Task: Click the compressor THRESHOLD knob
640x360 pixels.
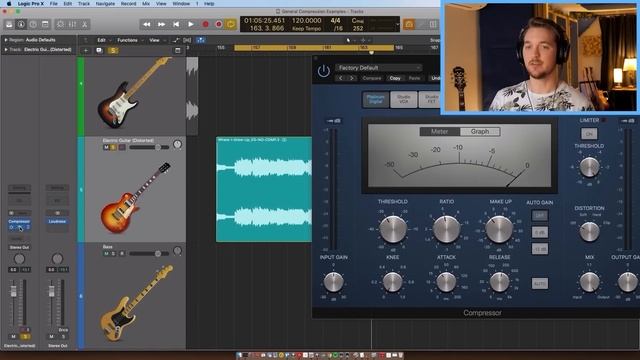Action: (x=393, y=229)
